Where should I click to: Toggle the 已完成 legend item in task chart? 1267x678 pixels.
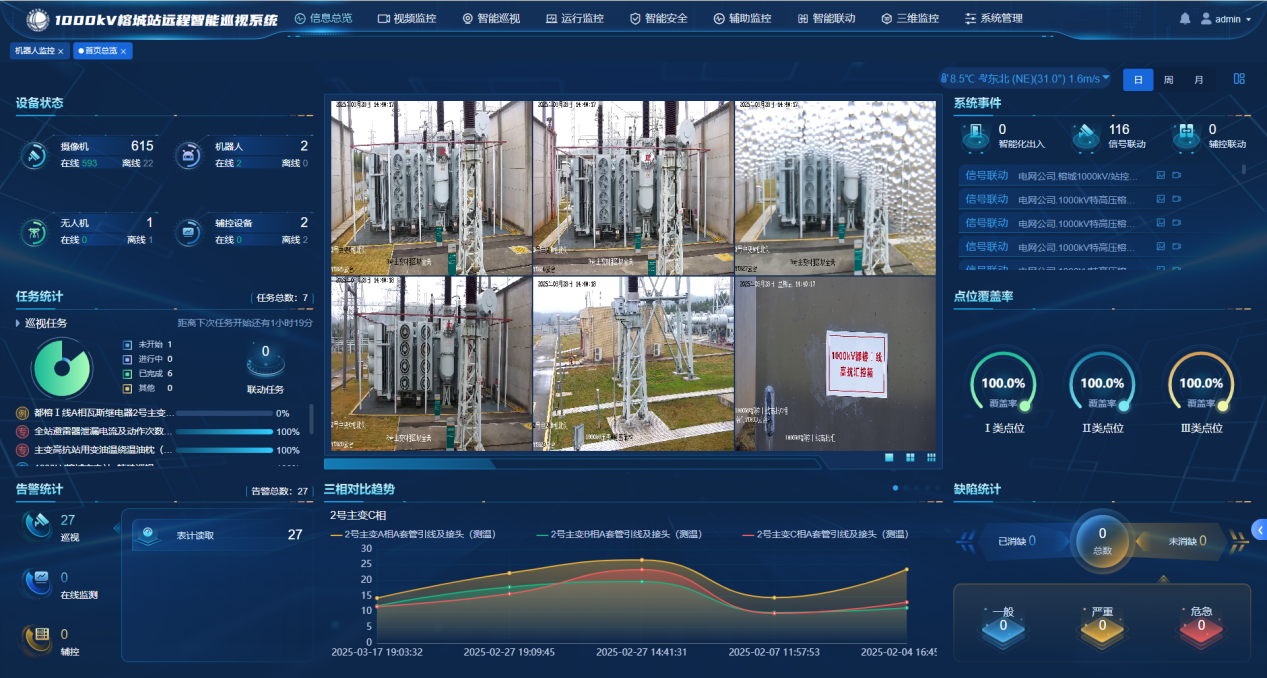127,373
